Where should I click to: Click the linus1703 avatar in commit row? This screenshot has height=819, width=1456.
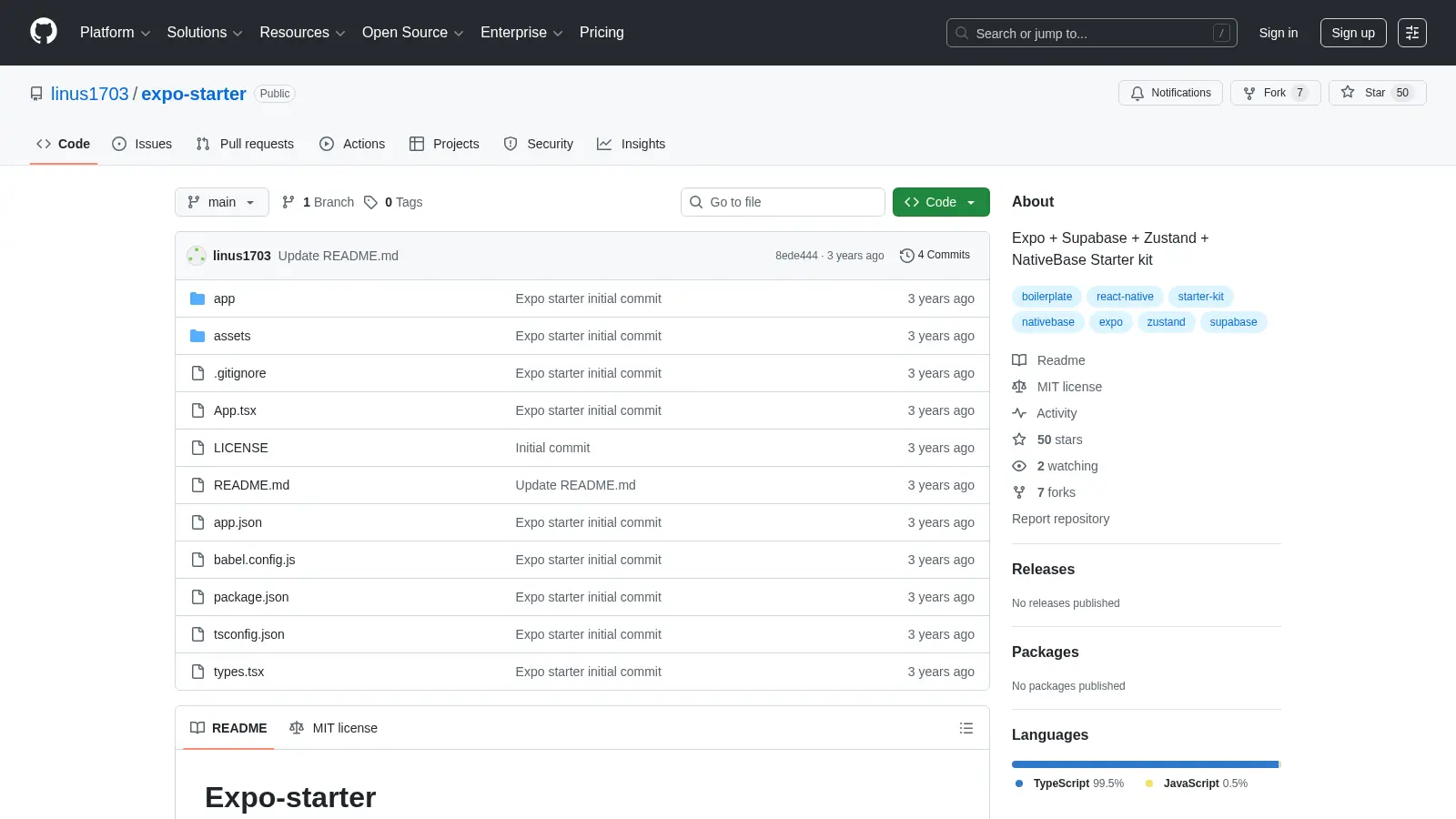pyautogui.click(x=197, y=256)
